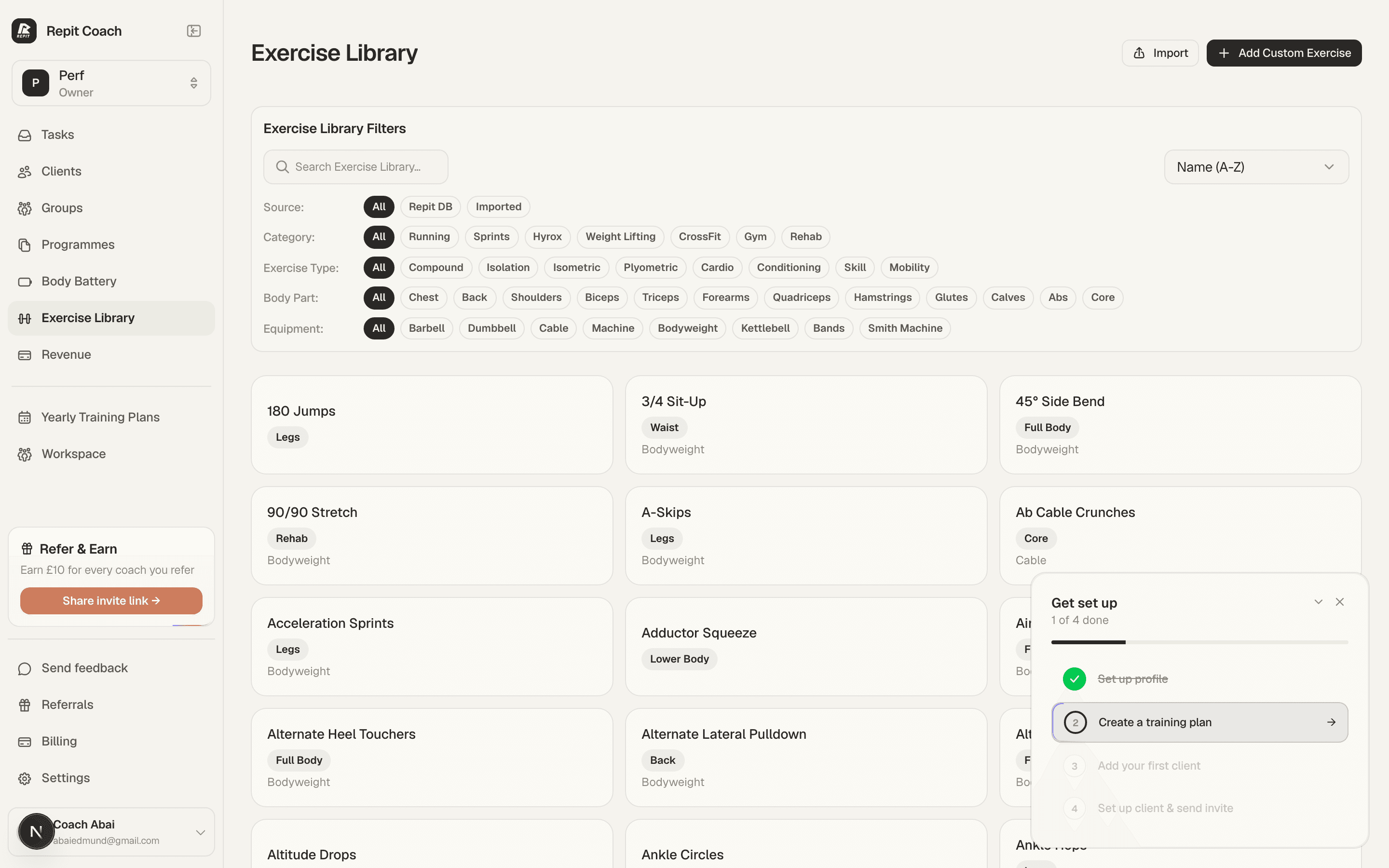The height and width of the screenshot is (868, 1389).
Task: Filter category by Weight Lifting
Action: pyautogui.click(x=620, y=237)
